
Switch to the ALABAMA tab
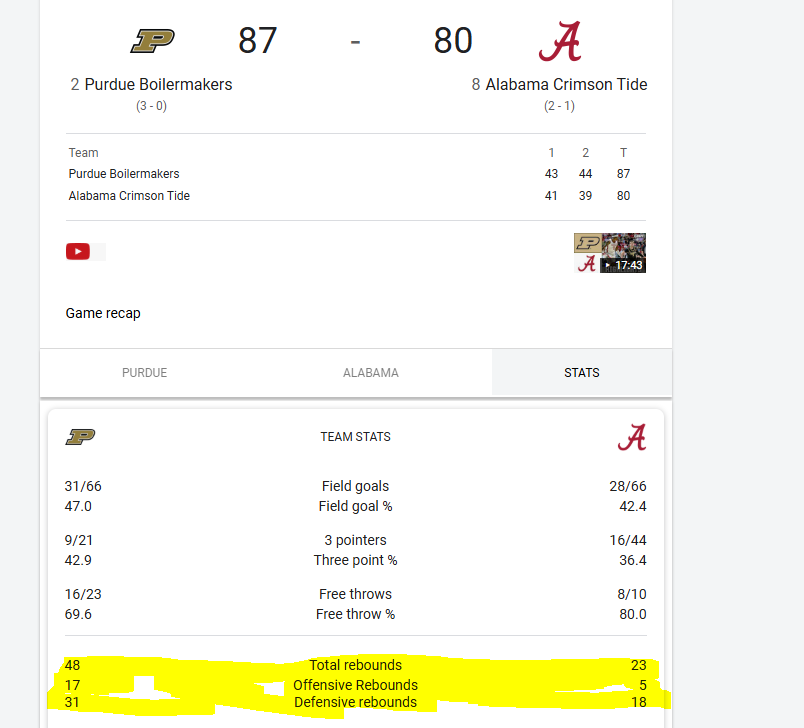tap(371, 373)
